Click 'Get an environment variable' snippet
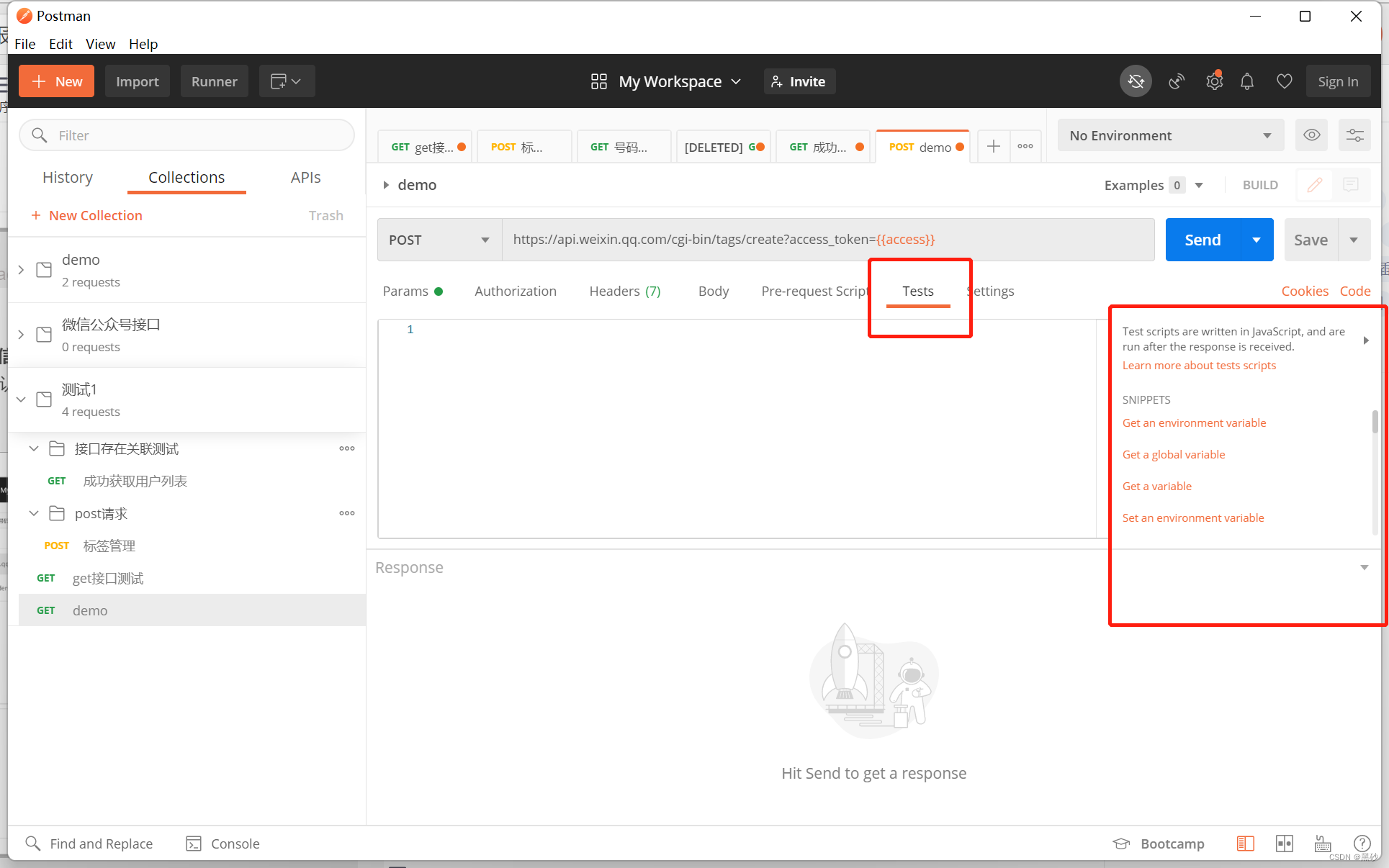The image size is (1389, 868). (x=1193, y=422)
